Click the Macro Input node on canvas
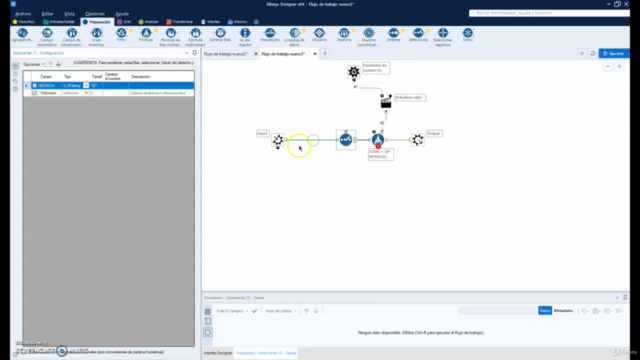The image size is (640, 360). (x=278, y=140)
